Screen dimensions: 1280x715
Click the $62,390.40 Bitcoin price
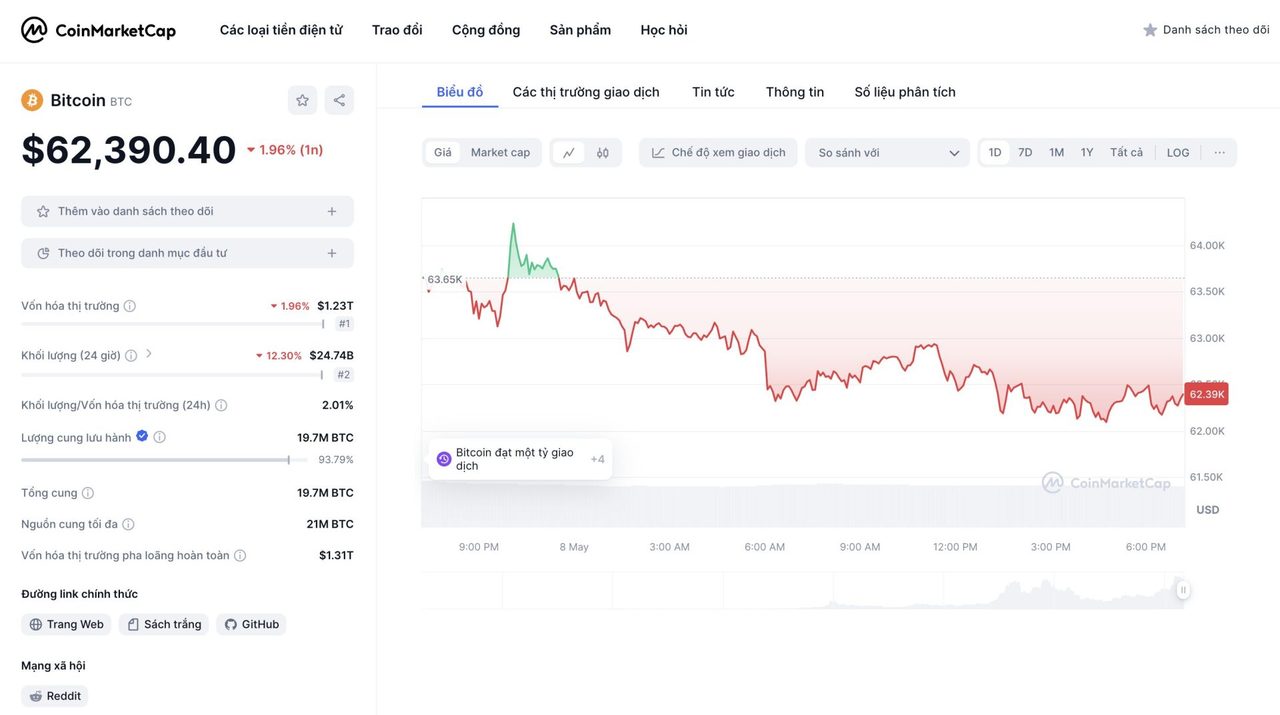pyautogui.click(x=129, y=150)
